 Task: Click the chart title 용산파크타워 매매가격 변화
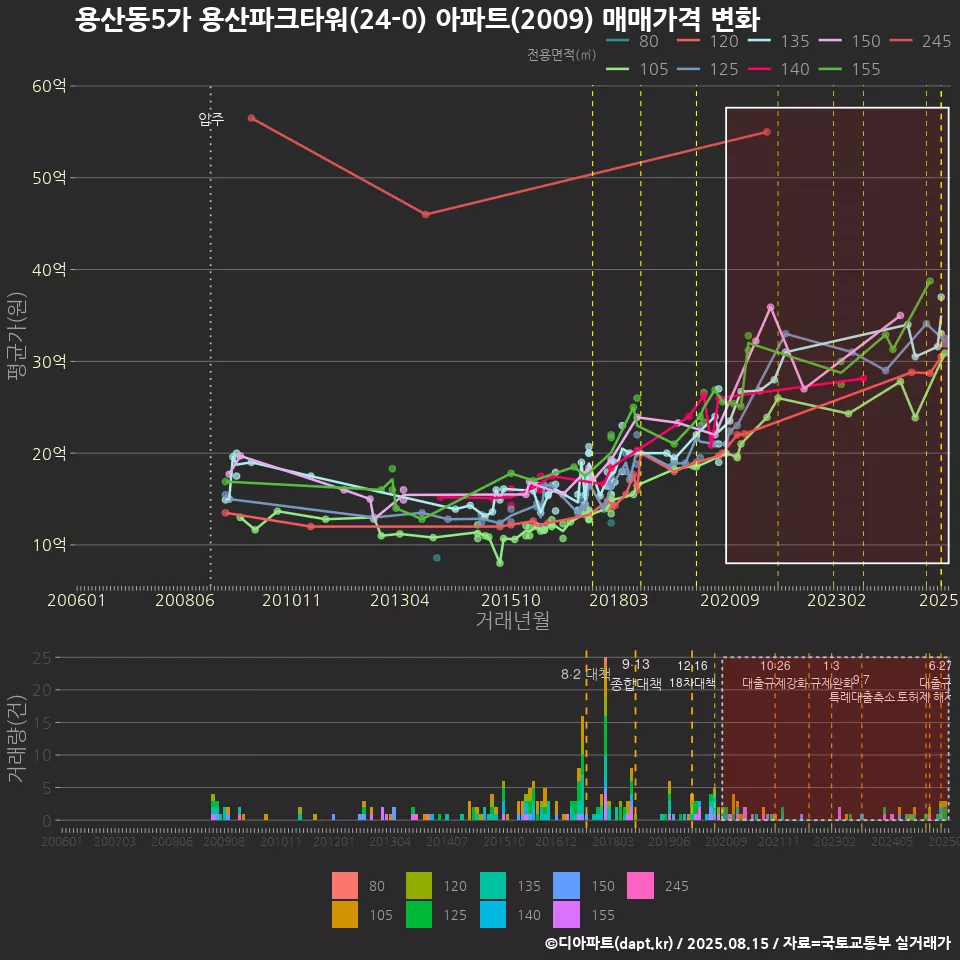pyautogui.click(x=418, y=19)
